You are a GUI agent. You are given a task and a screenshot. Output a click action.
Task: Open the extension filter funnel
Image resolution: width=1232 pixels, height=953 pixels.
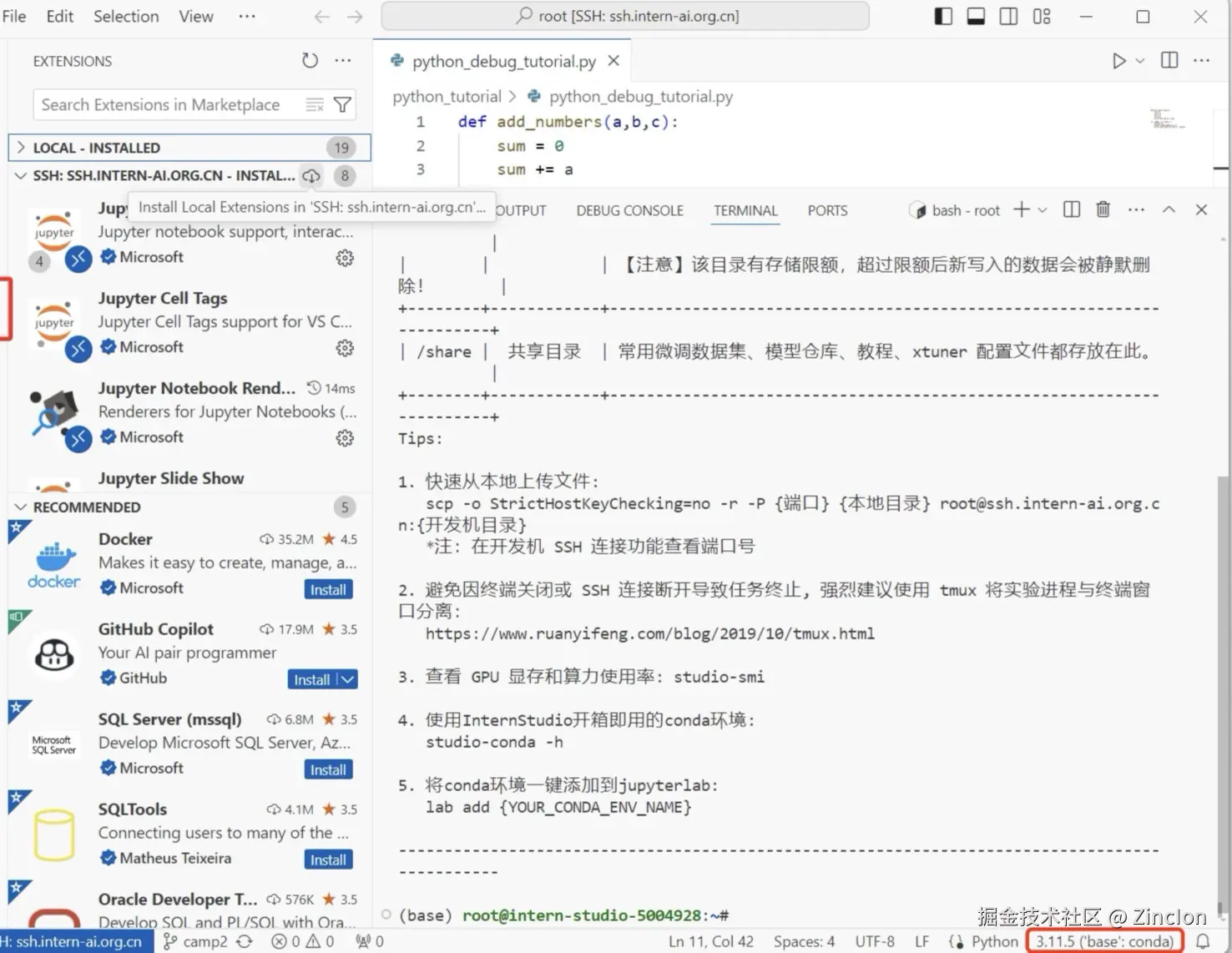click(342, 104)
